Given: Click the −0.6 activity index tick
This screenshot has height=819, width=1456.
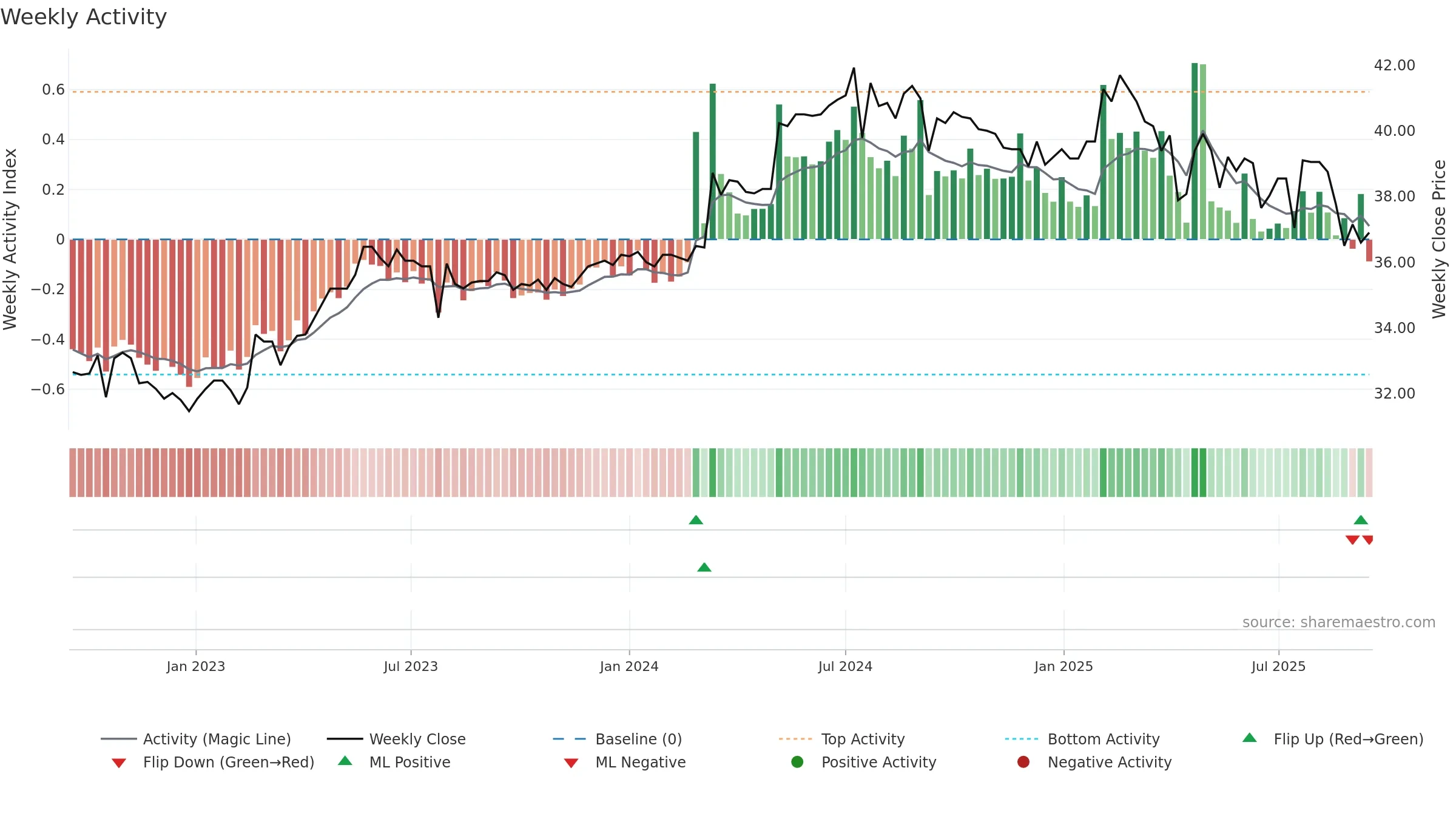Looking at the screenshot, I should [48, 389].
